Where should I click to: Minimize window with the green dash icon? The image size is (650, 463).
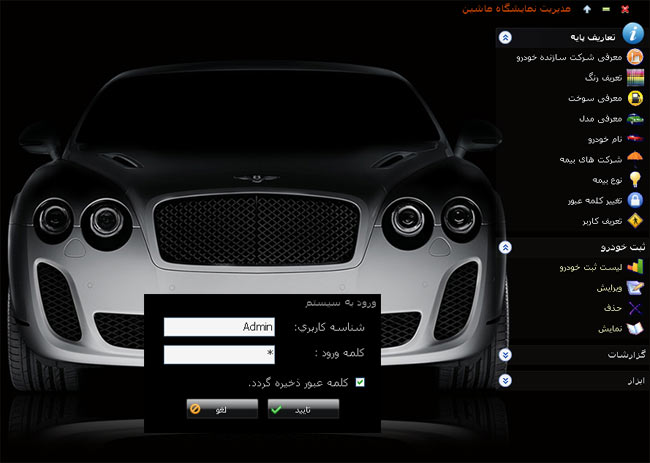606,9
